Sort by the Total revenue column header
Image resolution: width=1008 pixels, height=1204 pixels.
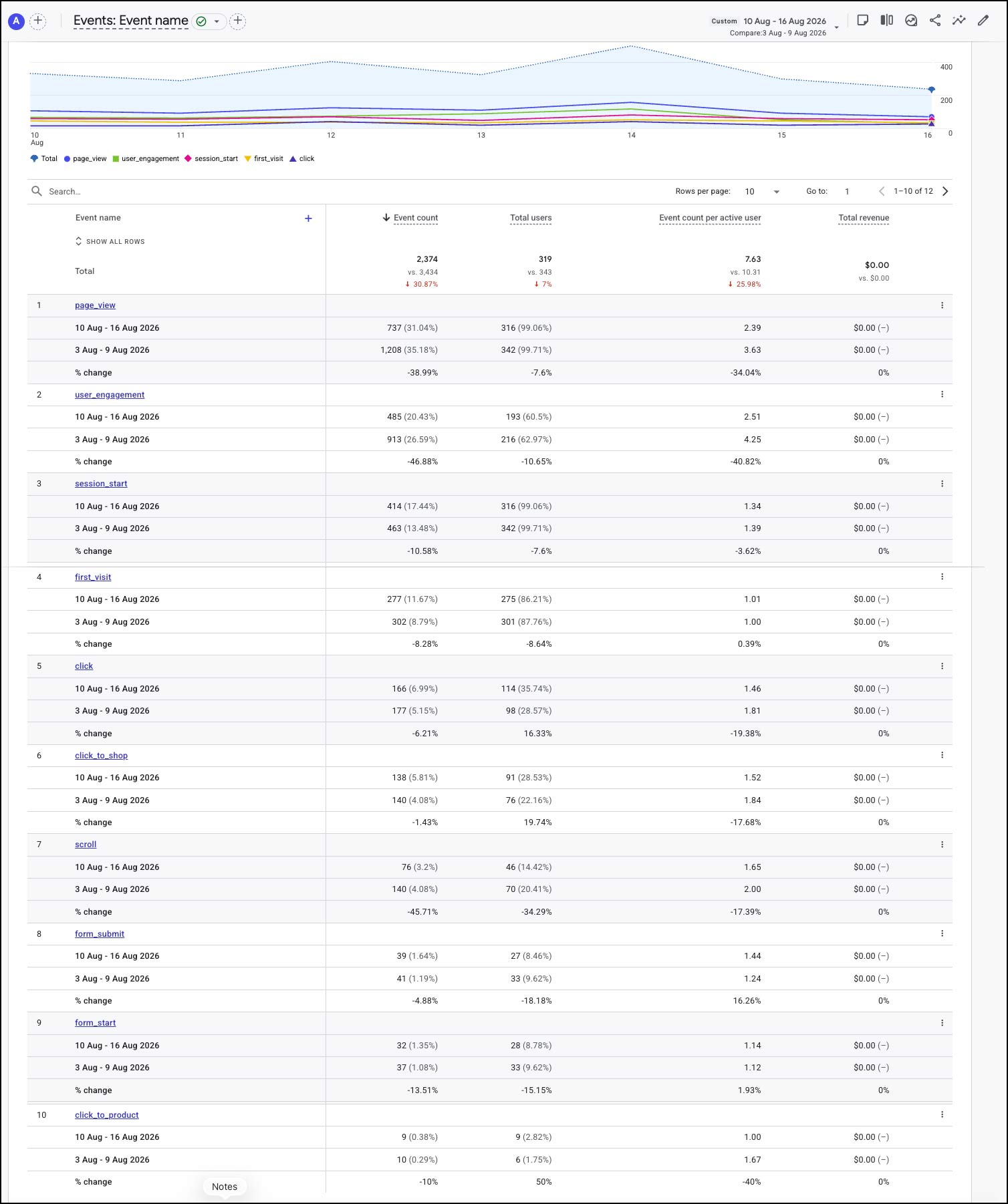pyautogui.click(x=864, y=218)
